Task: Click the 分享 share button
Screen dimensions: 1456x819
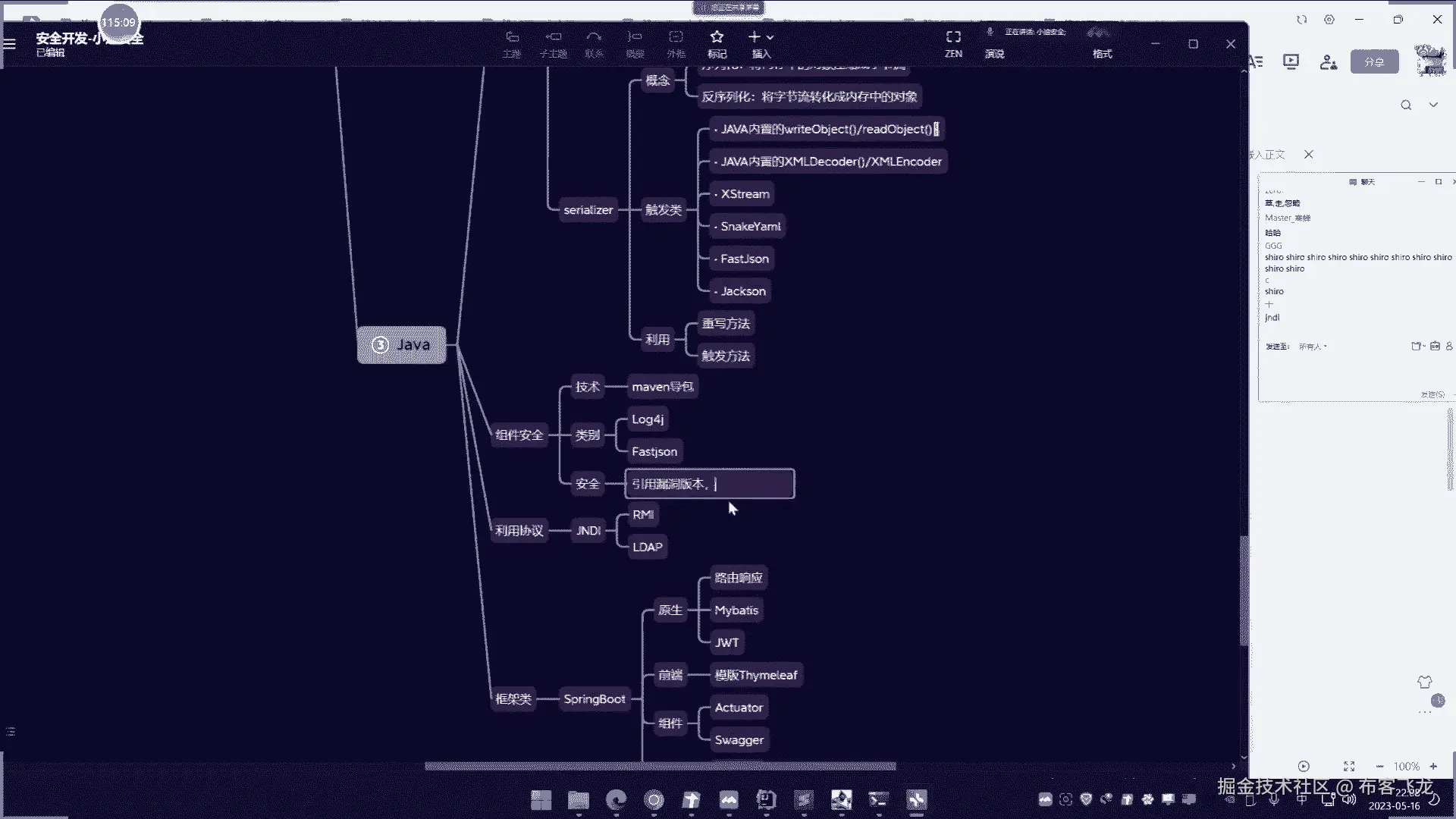Action: click(x=1374, y=62)
